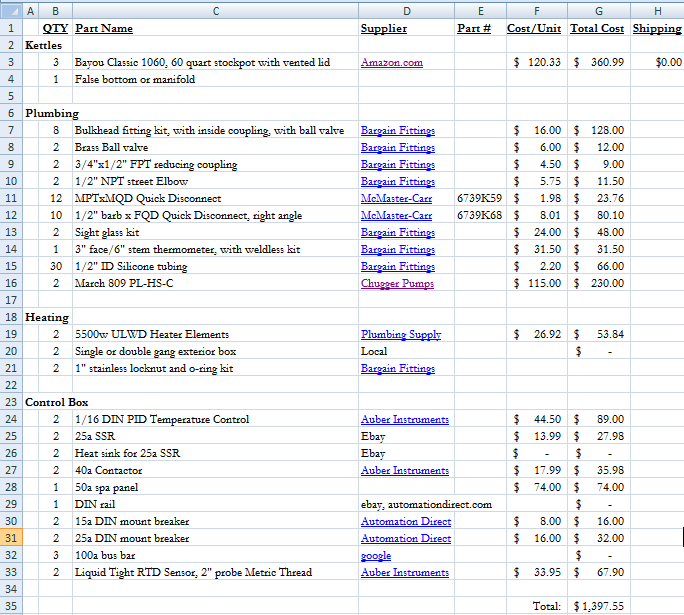Image resolution: width=684 pixels, height=615 pixels.
Task: Select the 'Kettles' section cell
Action: click(x=44, y=45)
